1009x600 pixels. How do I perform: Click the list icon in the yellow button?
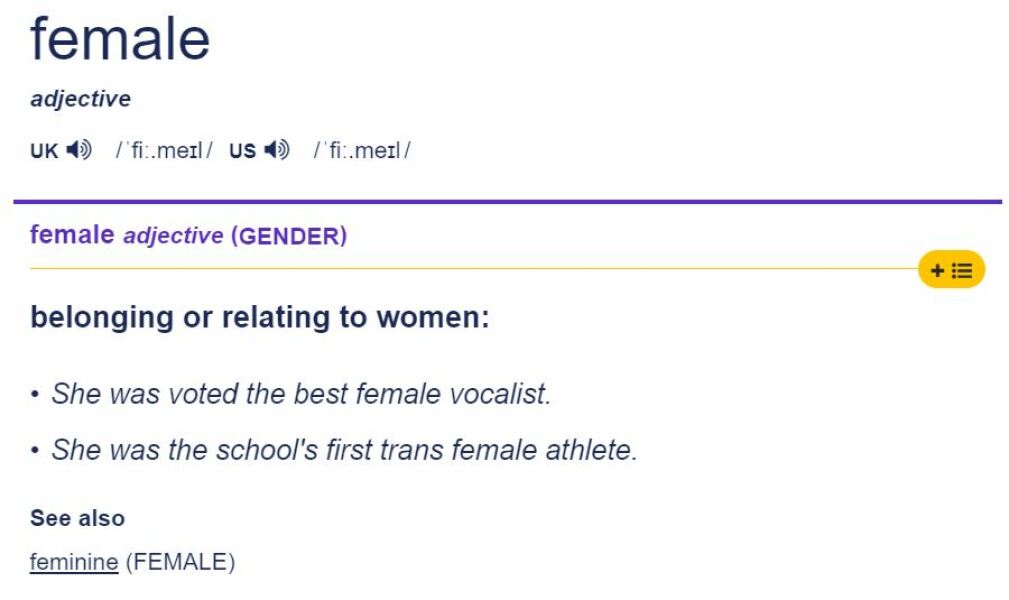pyautogui.click(x=963, y=268)
